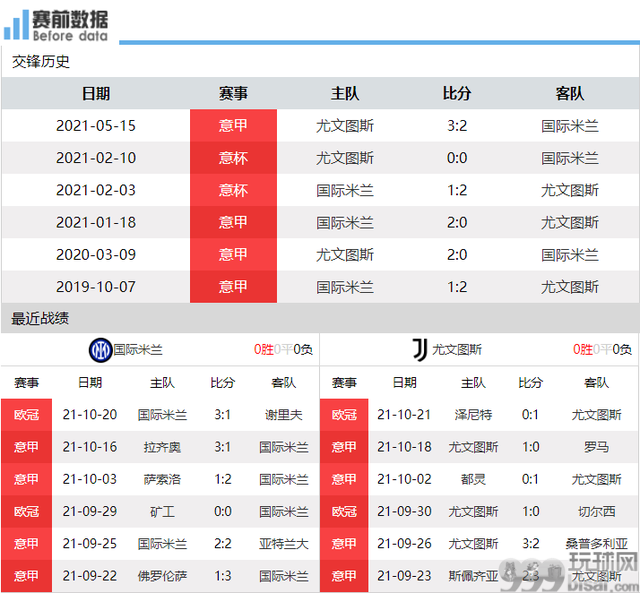Click the Juventus team logo
640x593 pixels.
(x=420, y=350)
